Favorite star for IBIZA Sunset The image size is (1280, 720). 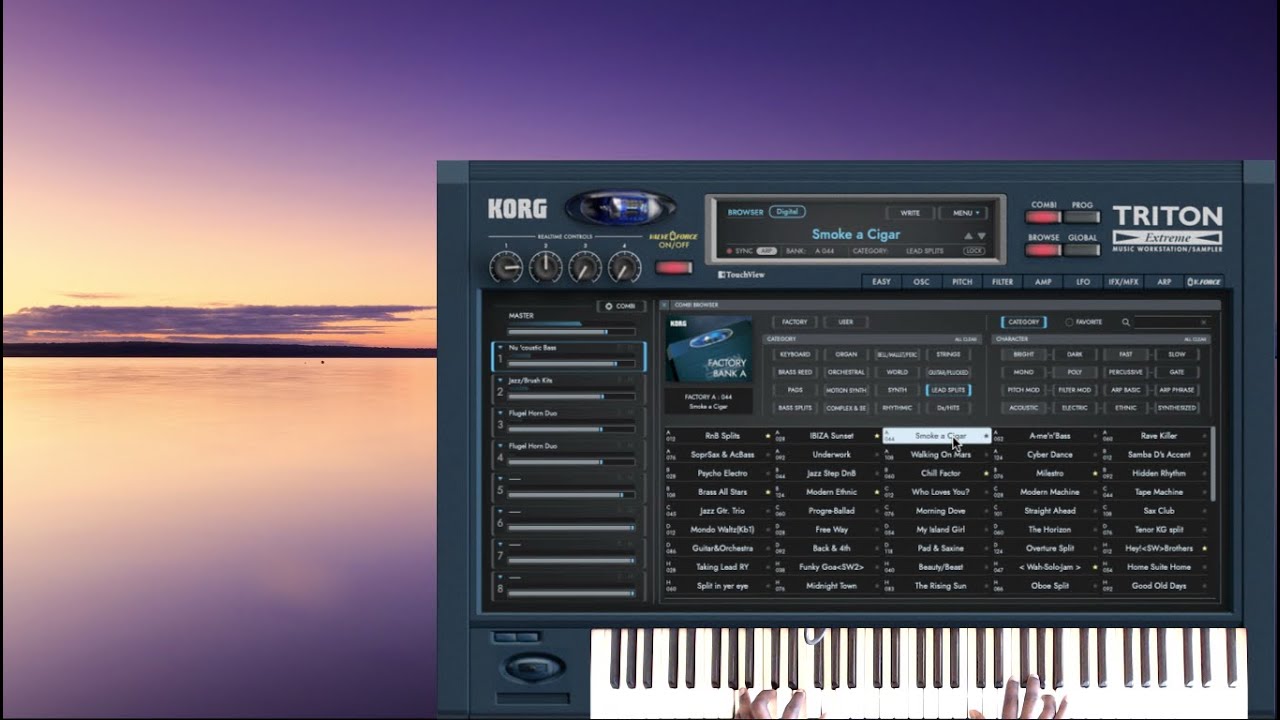(877, 436)
